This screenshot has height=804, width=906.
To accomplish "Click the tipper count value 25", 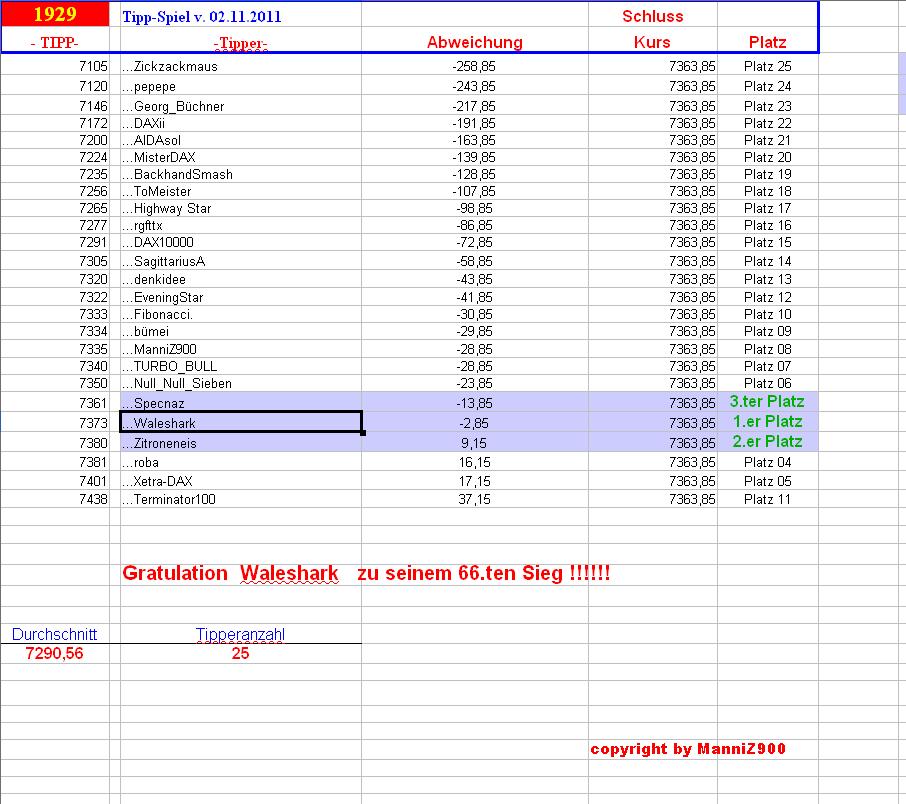I will tap(240, 653).
